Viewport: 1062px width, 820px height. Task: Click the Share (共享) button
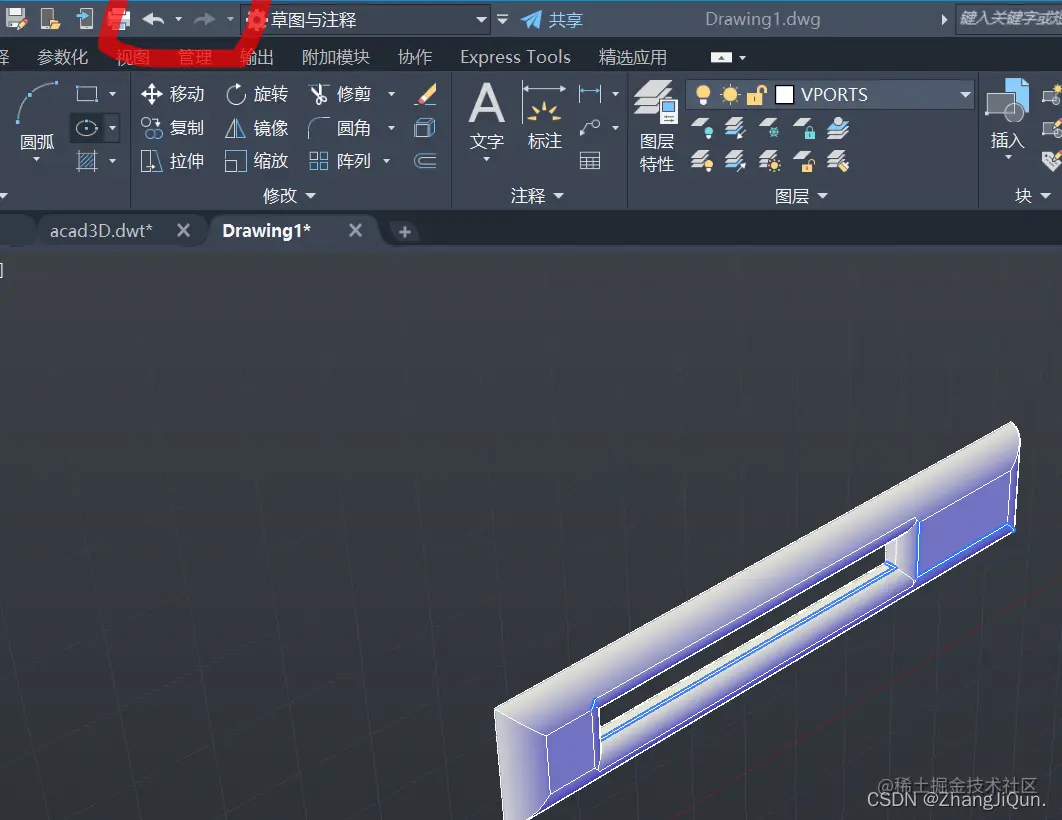pos(552,20)
